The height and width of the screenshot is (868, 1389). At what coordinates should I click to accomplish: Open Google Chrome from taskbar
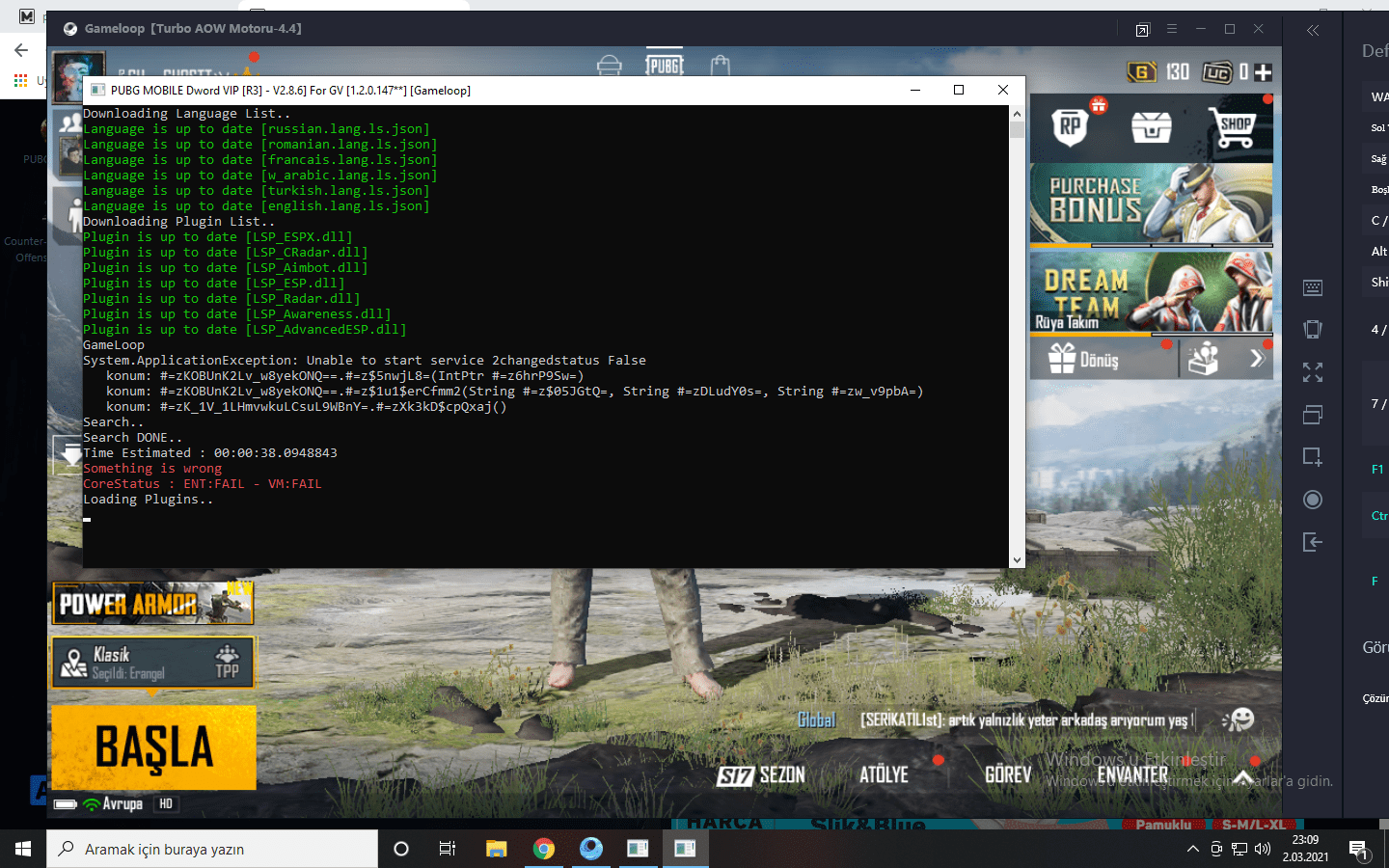[x=544, y=849]
